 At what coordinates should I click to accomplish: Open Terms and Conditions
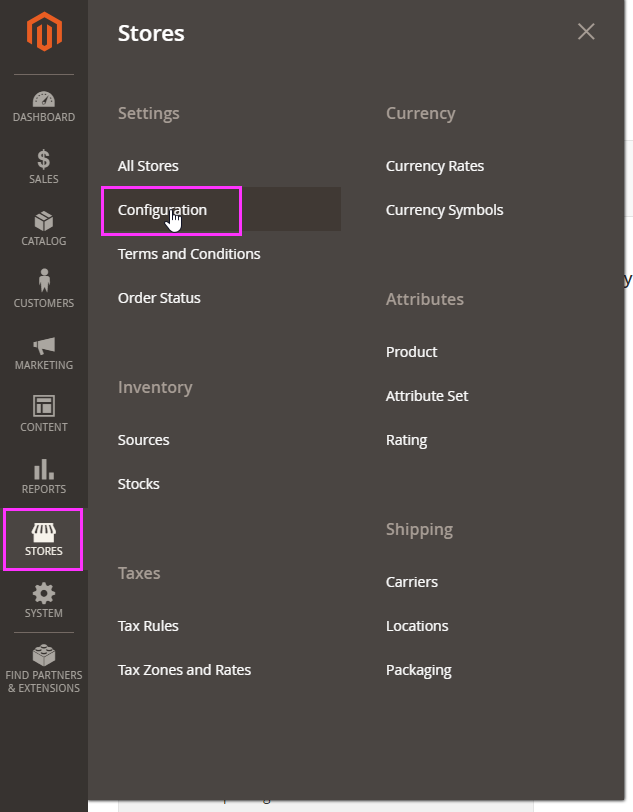(189, 254)
